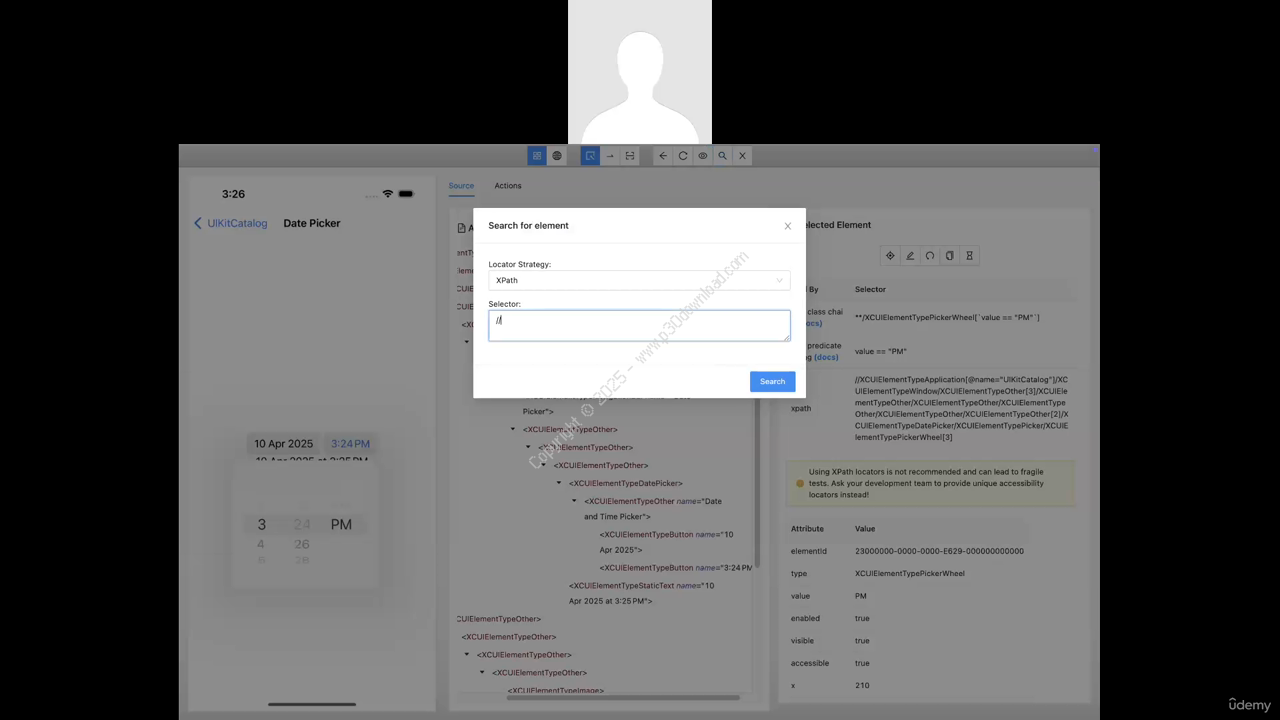This screenshot has width=1280, height=720.
Task: Go back to UIKitCatalog screen
Action: point(231,224)
